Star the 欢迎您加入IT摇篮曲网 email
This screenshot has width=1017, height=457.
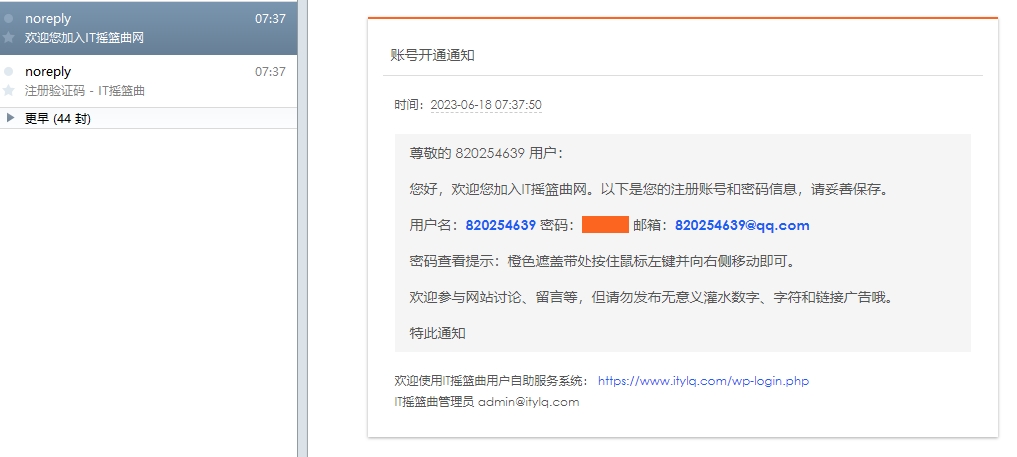tap(9, 37)
